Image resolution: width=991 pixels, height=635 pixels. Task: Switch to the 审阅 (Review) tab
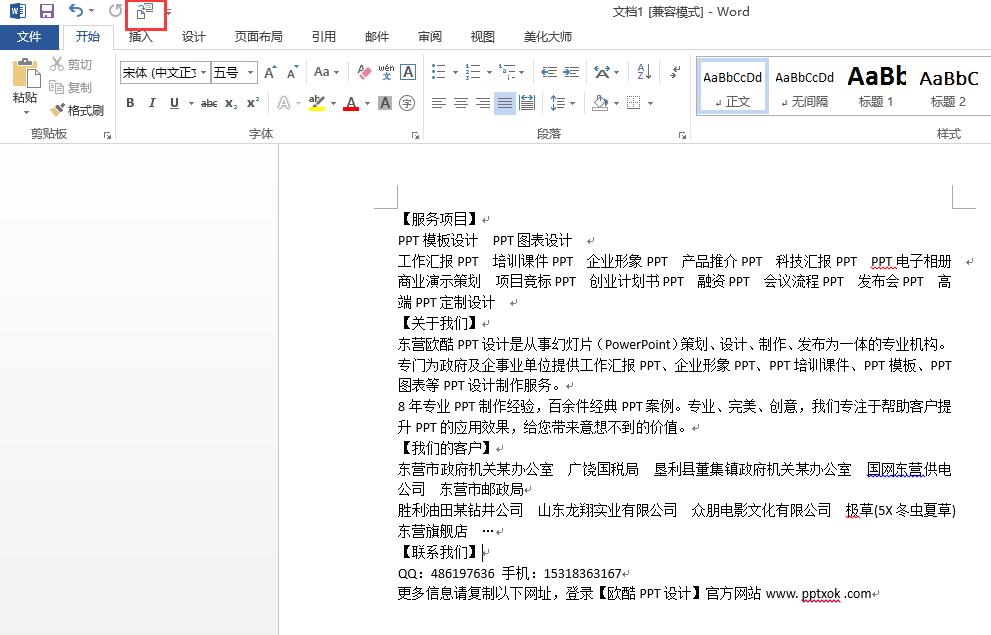pyautogui.click(x=430, y=37)
